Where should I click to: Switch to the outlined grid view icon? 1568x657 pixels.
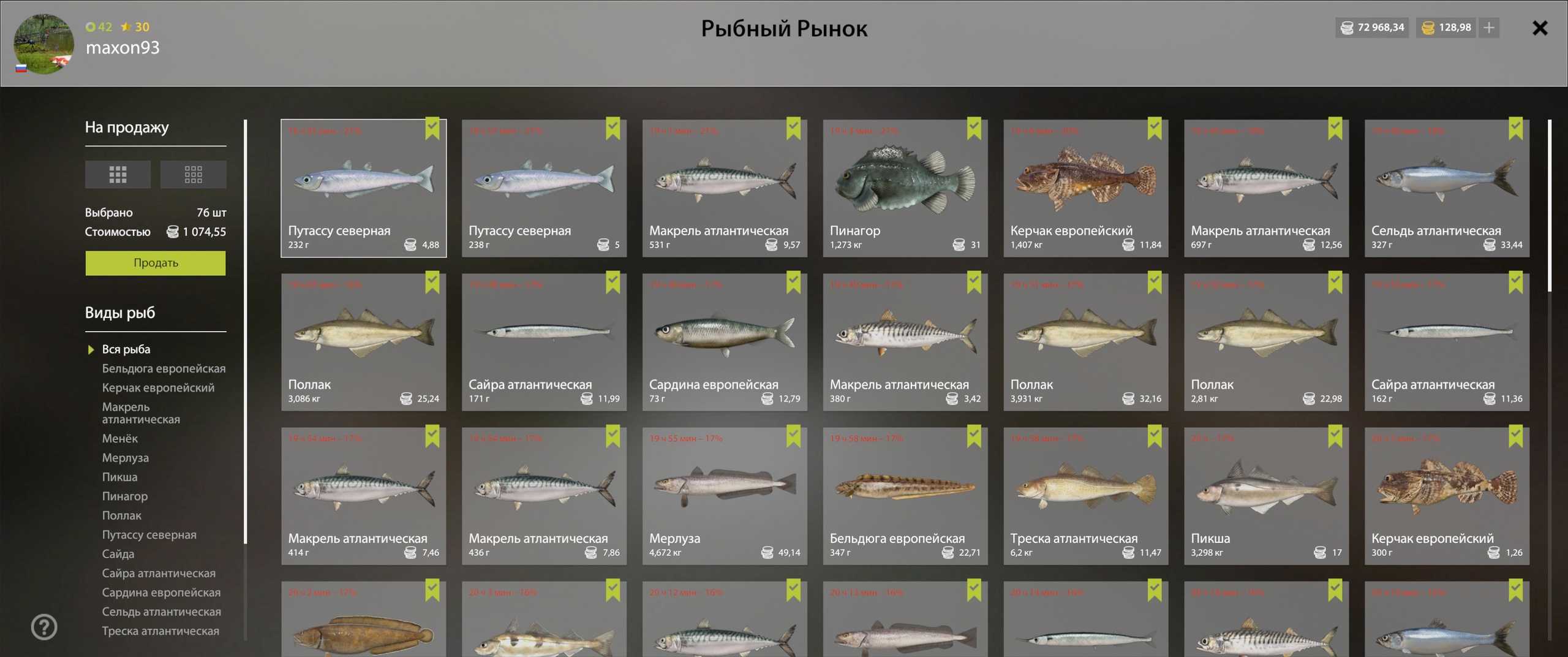(x=193, y=175)
